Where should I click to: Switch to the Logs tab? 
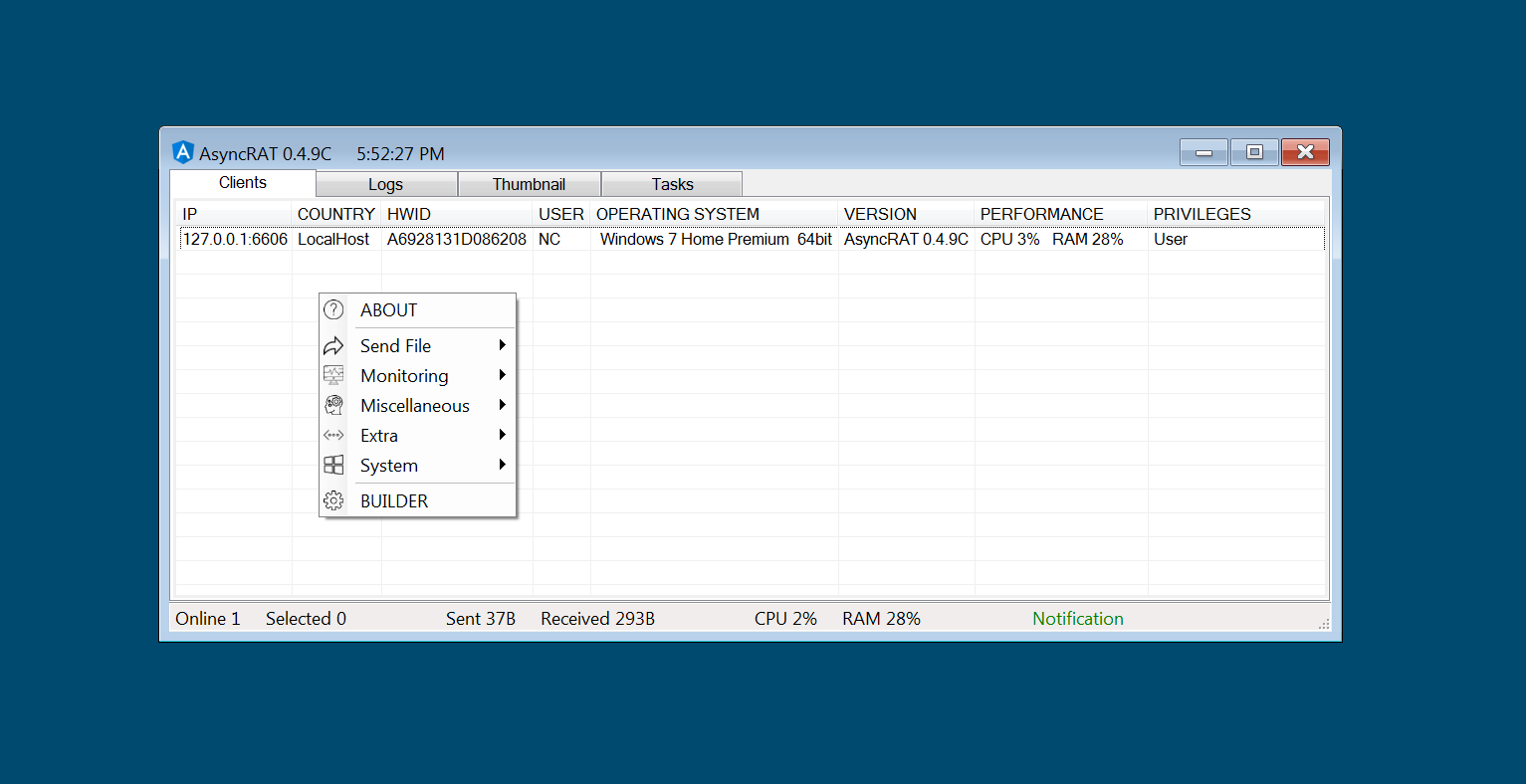[x=386, y=183]
